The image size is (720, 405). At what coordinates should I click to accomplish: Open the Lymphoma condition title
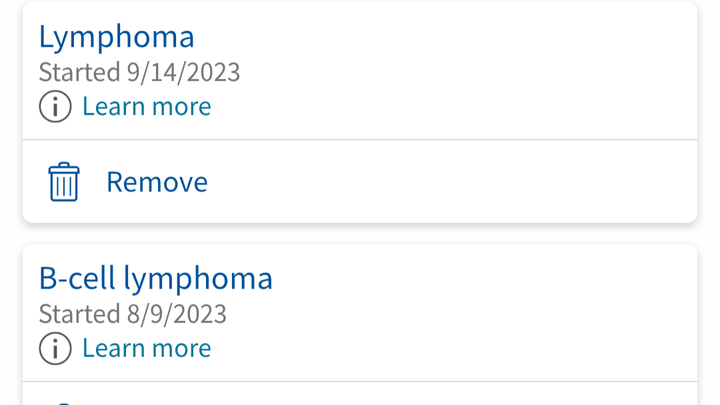coord(117,37)
